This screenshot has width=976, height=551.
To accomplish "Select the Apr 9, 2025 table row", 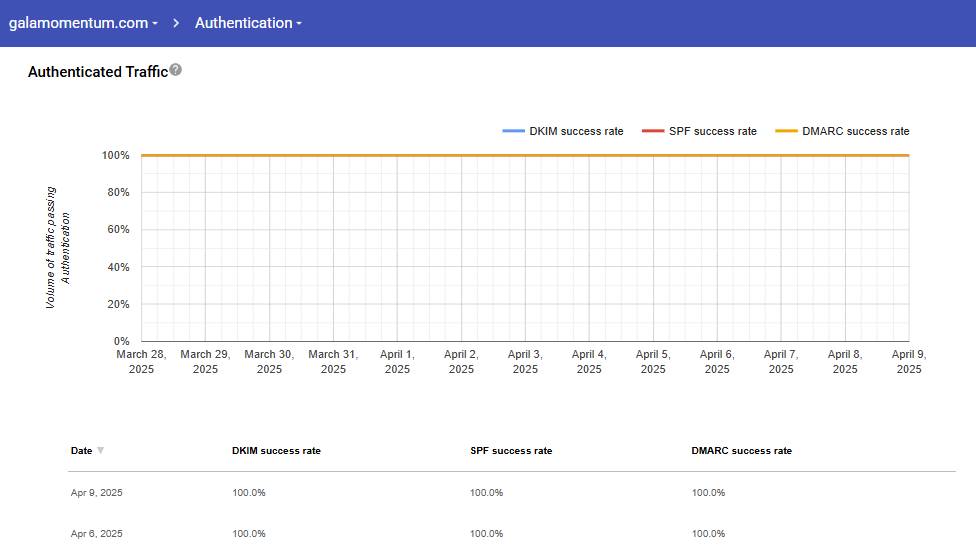I will [x=97, y=493].
